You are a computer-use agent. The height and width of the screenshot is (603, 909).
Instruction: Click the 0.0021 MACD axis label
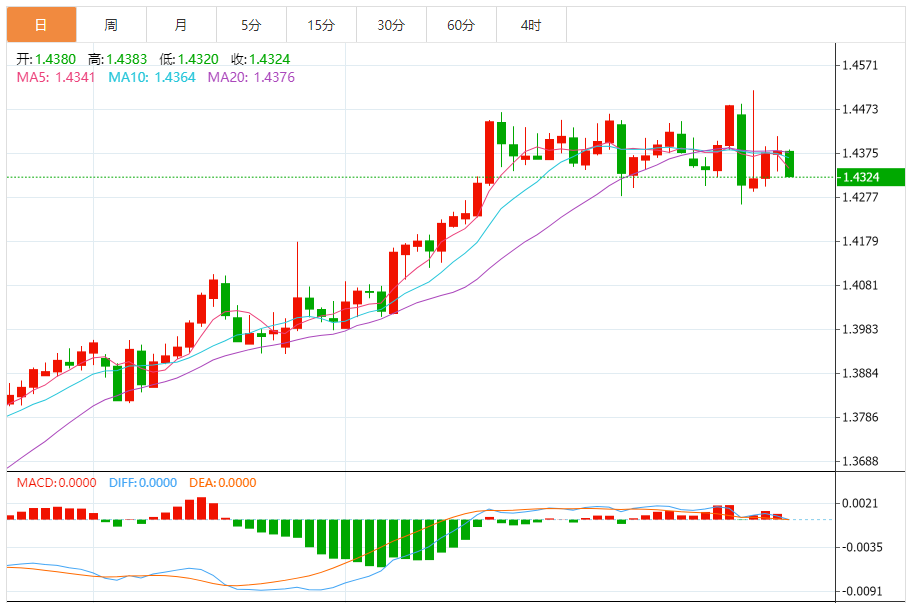click(860, 503)
